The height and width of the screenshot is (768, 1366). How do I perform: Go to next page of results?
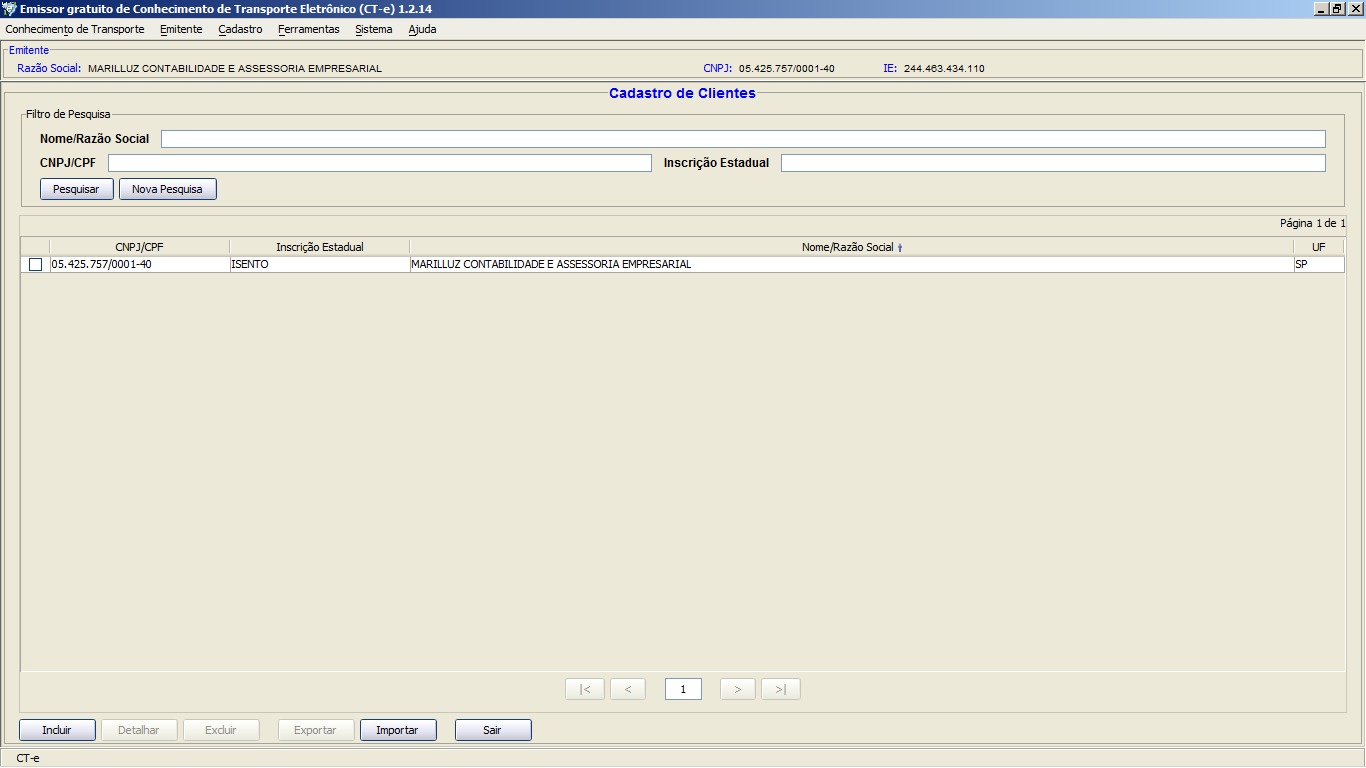coord(738,689)
